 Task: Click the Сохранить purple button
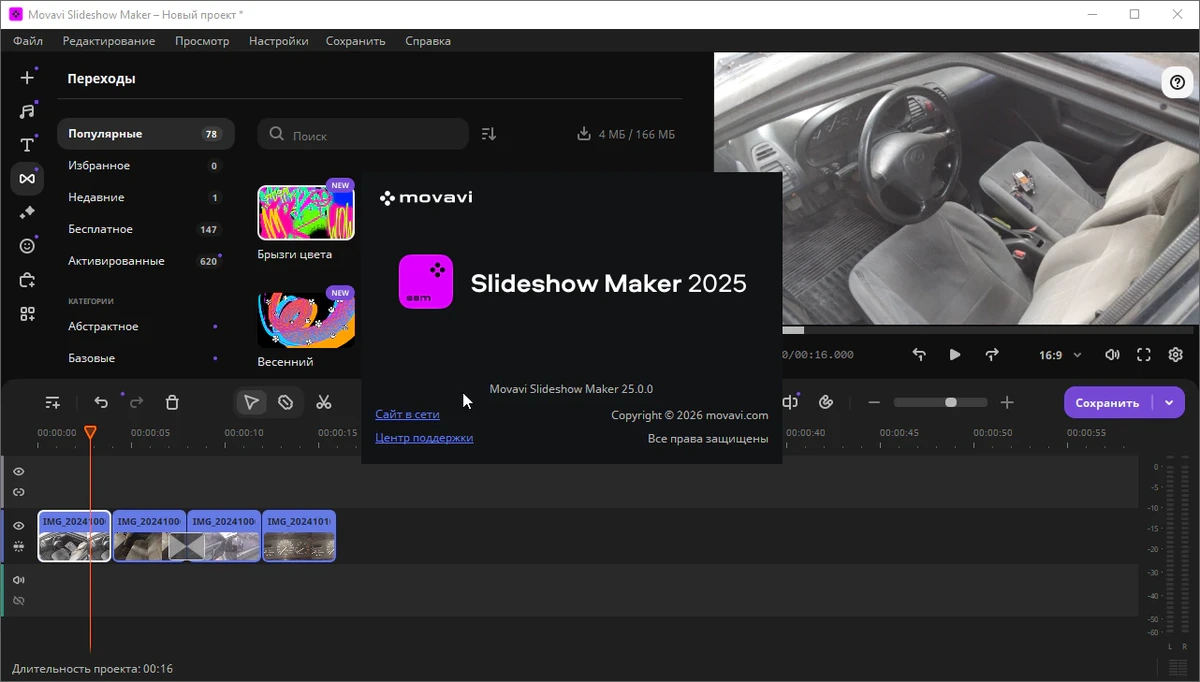[x=1107, y=403]
